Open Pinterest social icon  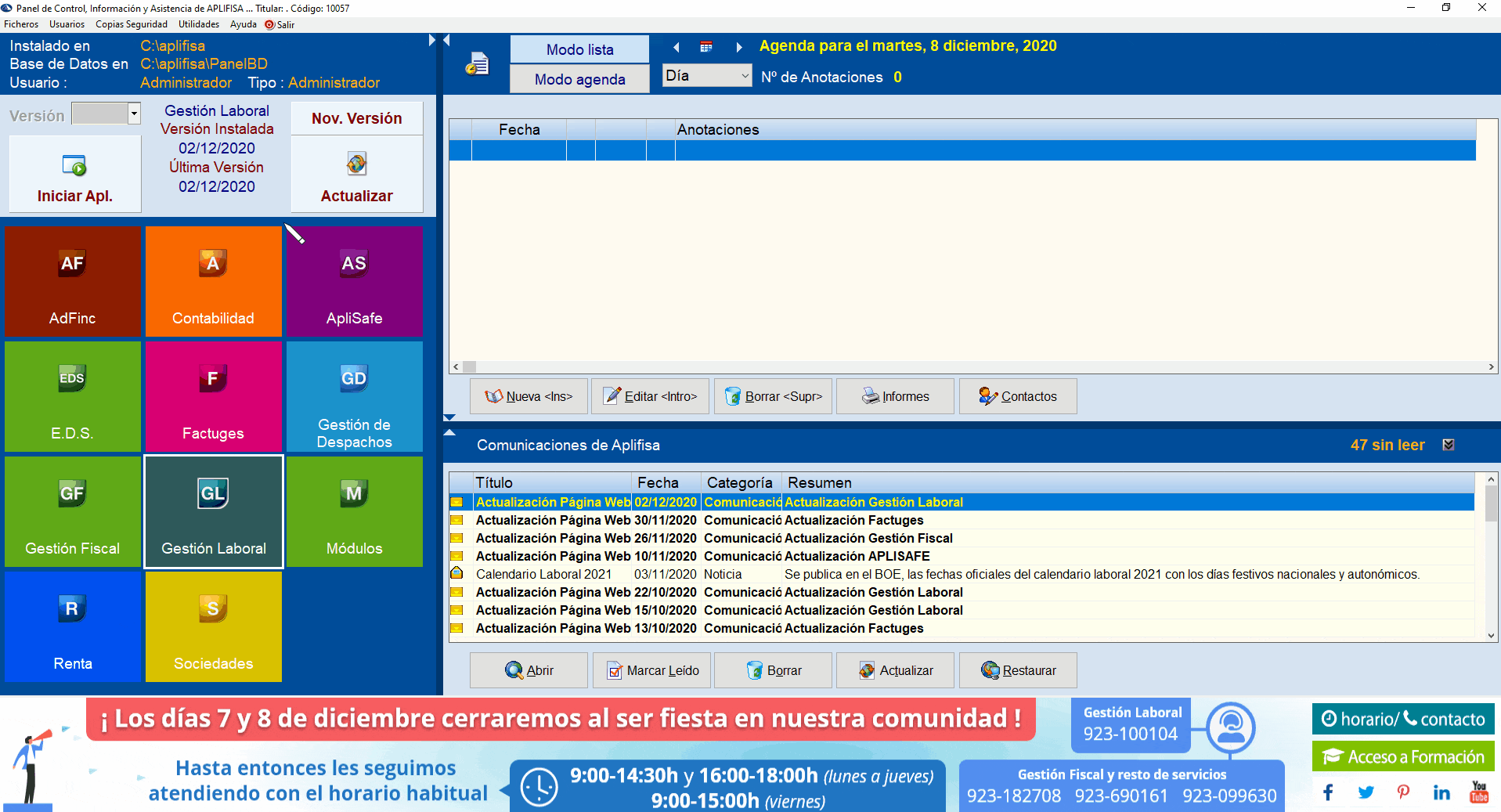point(1403,792)
